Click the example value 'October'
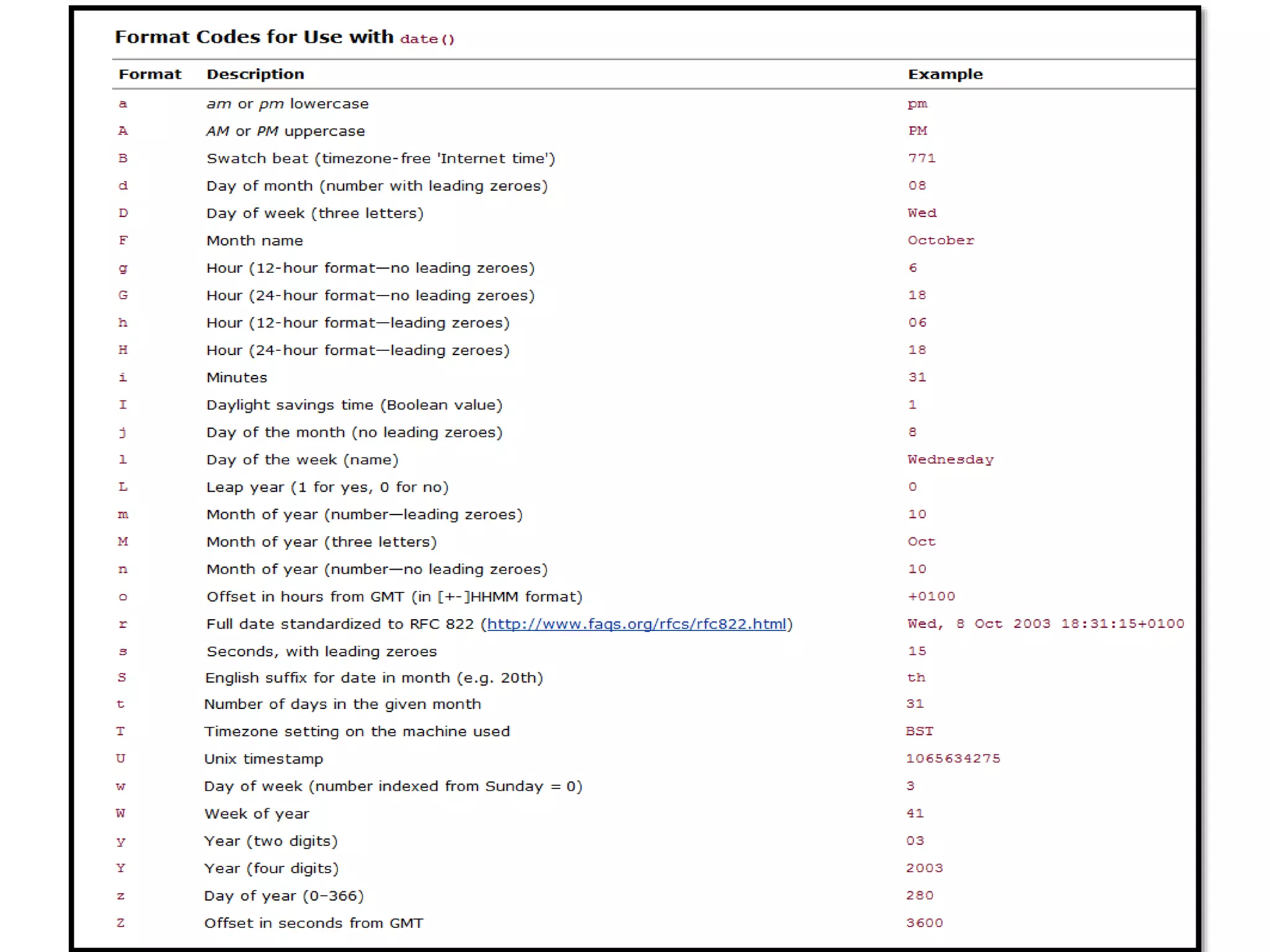The width and height of the screenshot is (1270, 952). pos(941,240)
